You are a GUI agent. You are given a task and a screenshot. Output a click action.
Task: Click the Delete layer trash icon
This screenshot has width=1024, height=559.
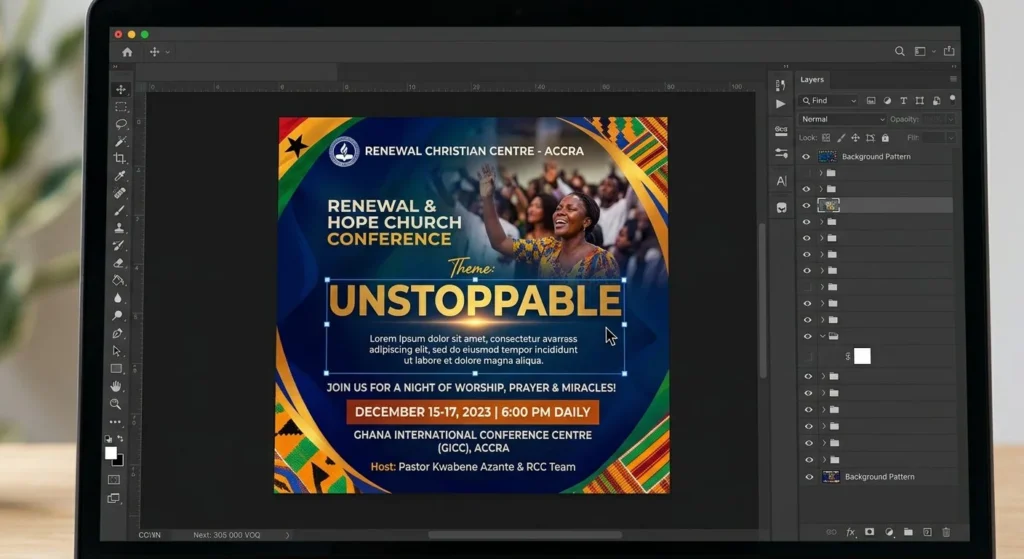tap(946, 532)
